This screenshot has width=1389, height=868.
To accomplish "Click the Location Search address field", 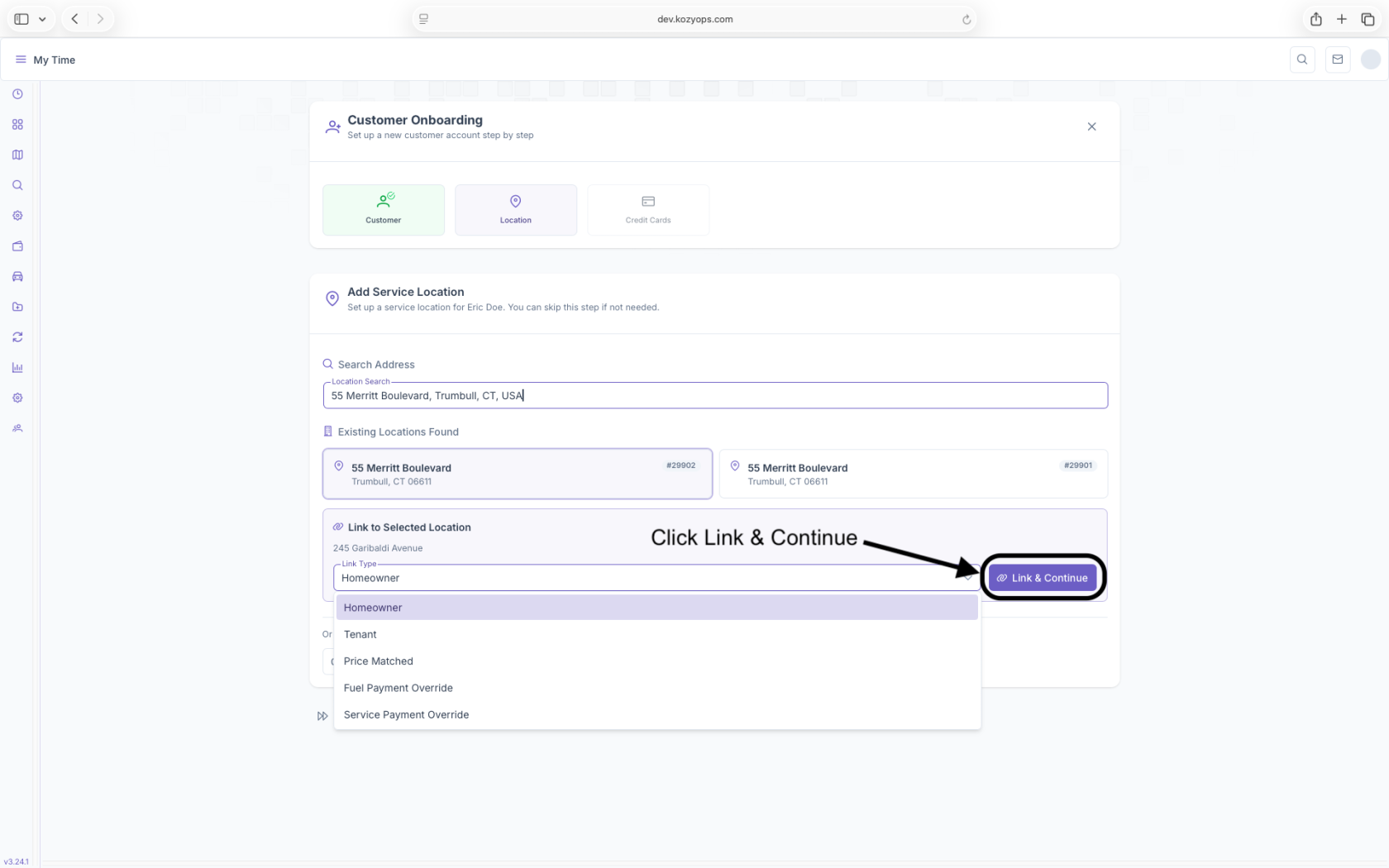I will [714, 396].
